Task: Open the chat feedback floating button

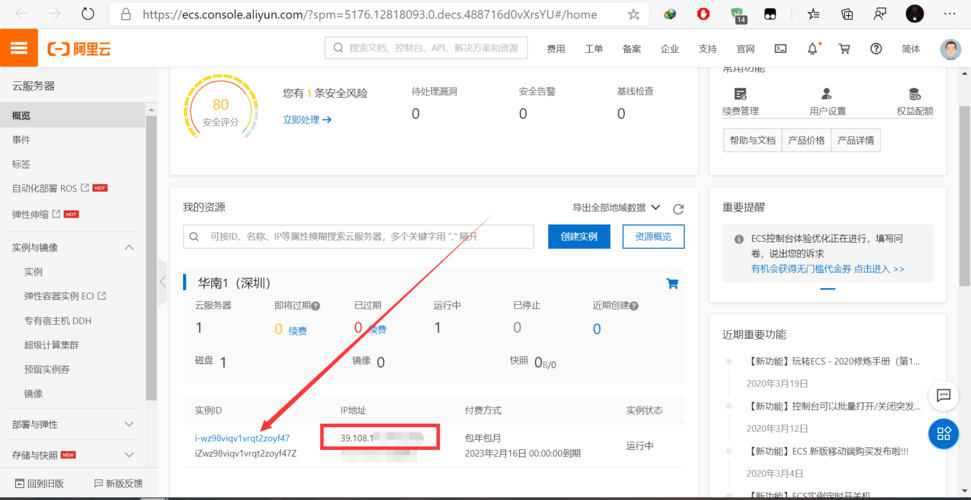Action: click(x=944, y=395)
